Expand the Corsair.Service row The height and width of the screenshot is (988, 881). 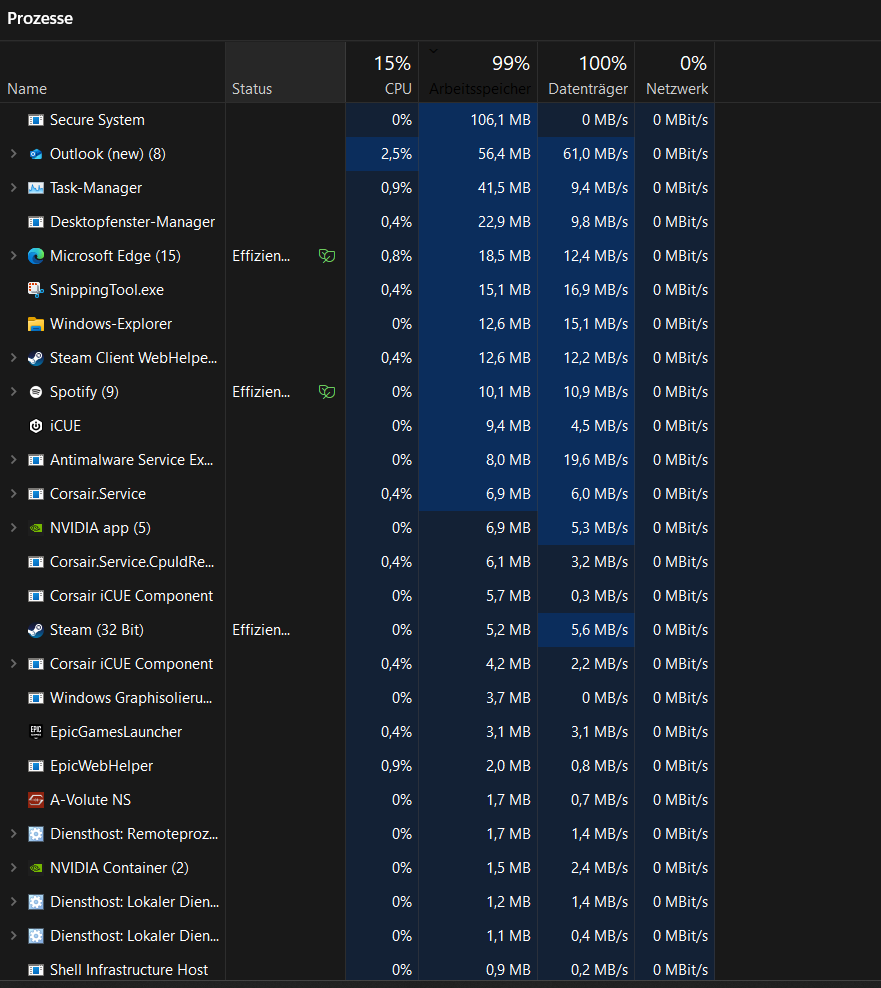pyautogui.click(x=13, y=494)
